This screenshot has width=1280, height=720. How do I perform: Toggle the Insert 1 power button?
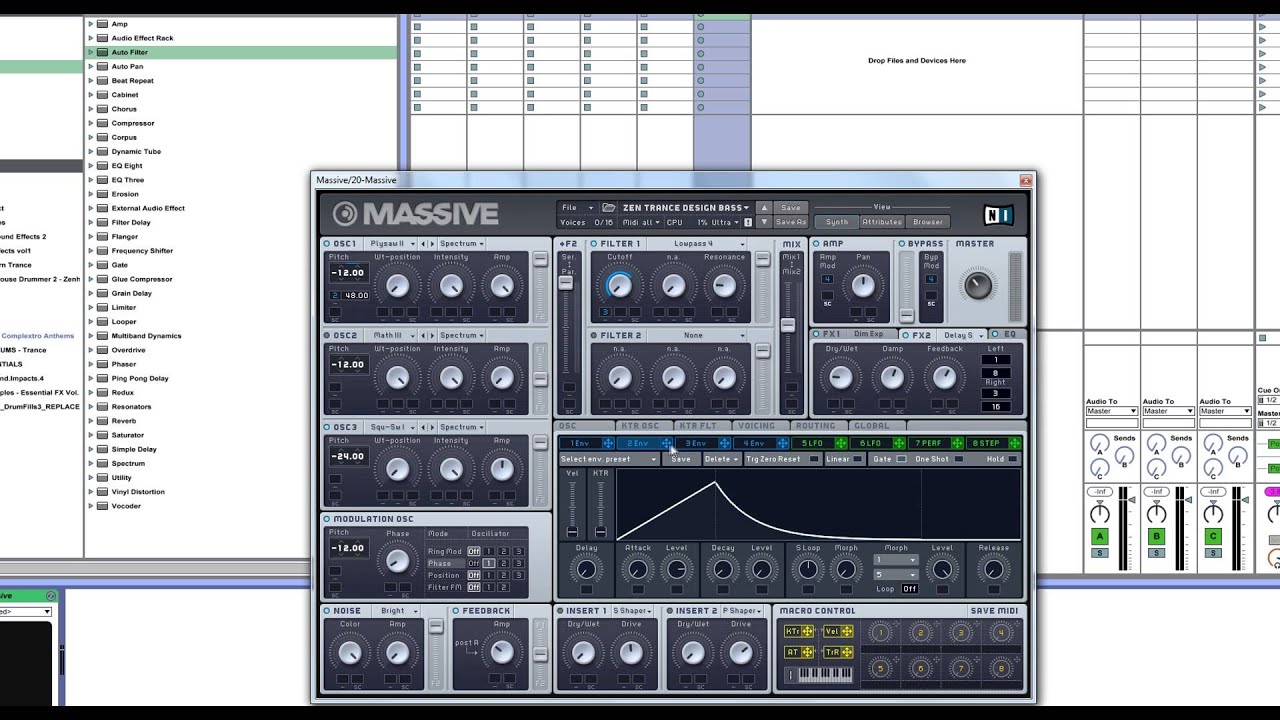[x=560, y=610]
